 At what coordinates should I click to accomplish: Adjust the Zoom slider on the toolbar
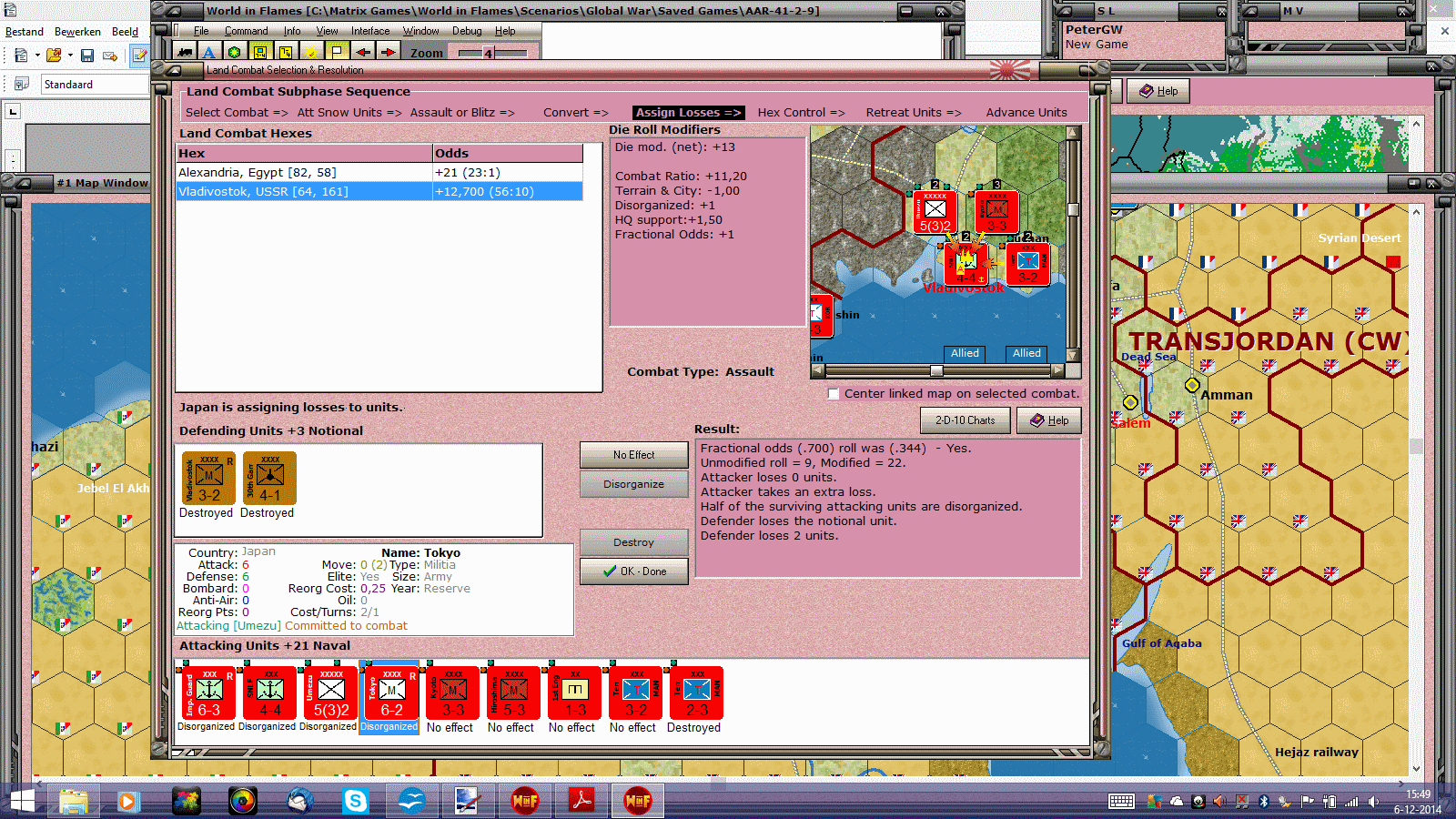point(492,53)
